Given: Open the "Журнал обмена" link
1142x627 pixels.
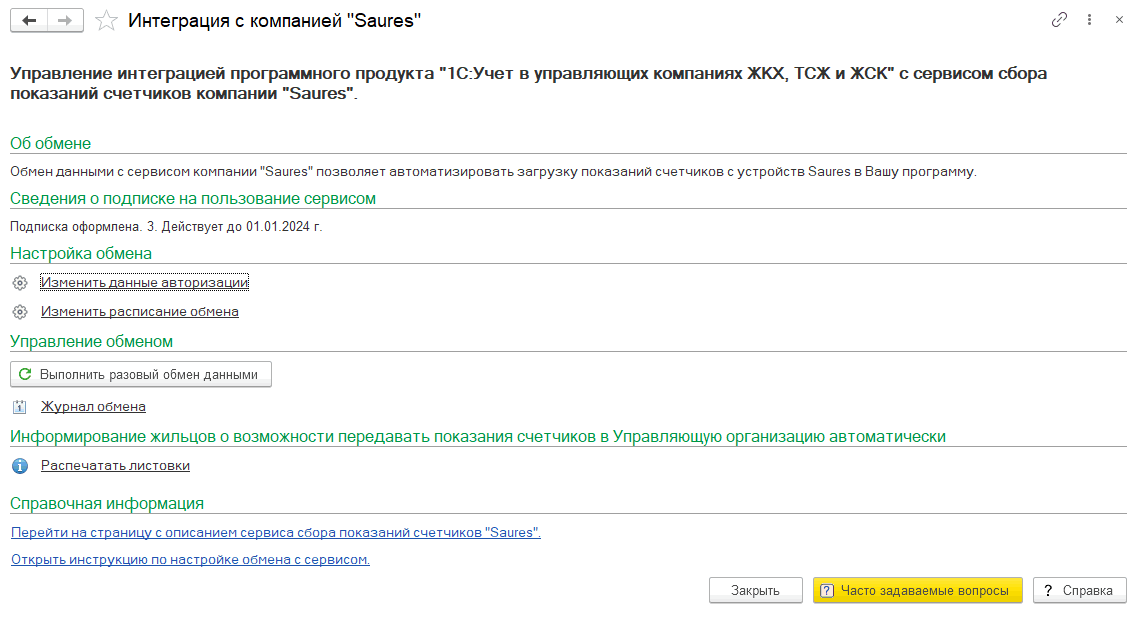Looking at the screenshot, I should (93, 406).
